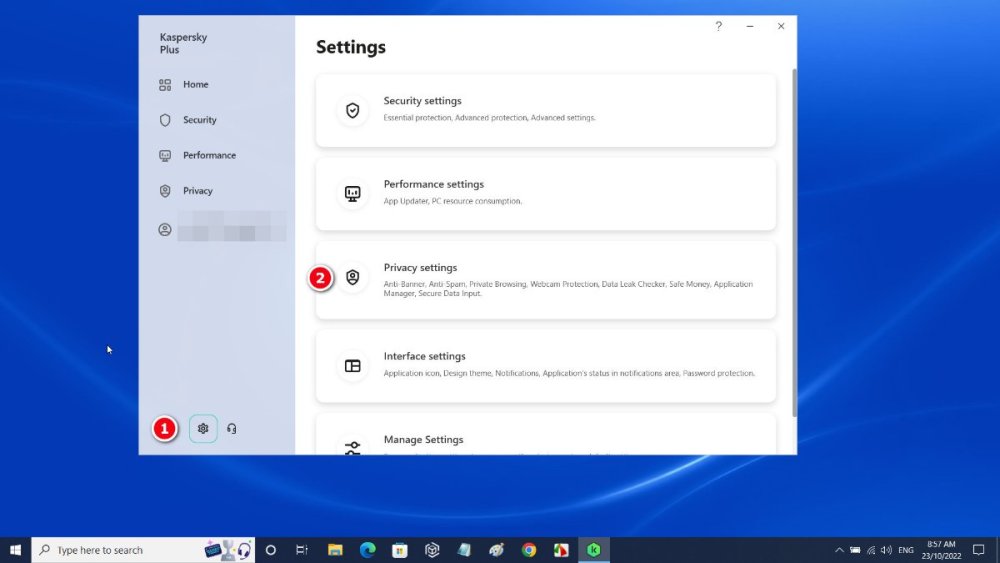Click the Privacy shield icon in sidebar
Screen dimensions: 1000x563
click(165, 191)
